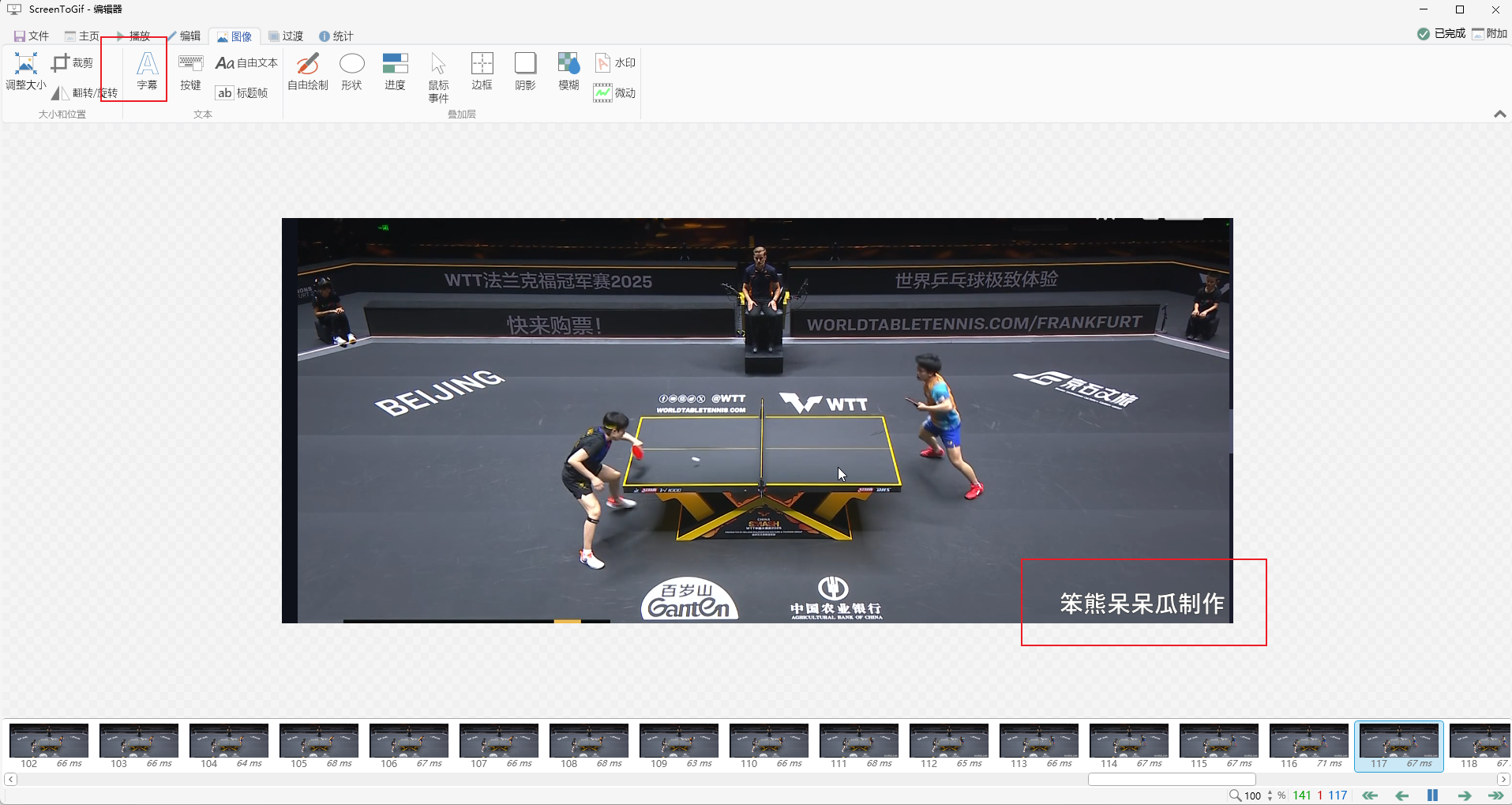Add a Progress (进度) overlay
The height and width of the screenshot is (805, 1512).
click(395, 71)
